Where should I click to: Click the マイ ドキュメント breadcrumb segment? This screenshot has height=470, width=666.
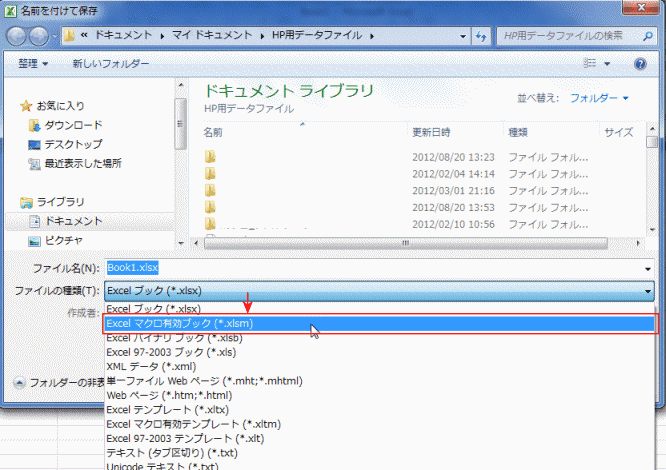pos(212,35)
